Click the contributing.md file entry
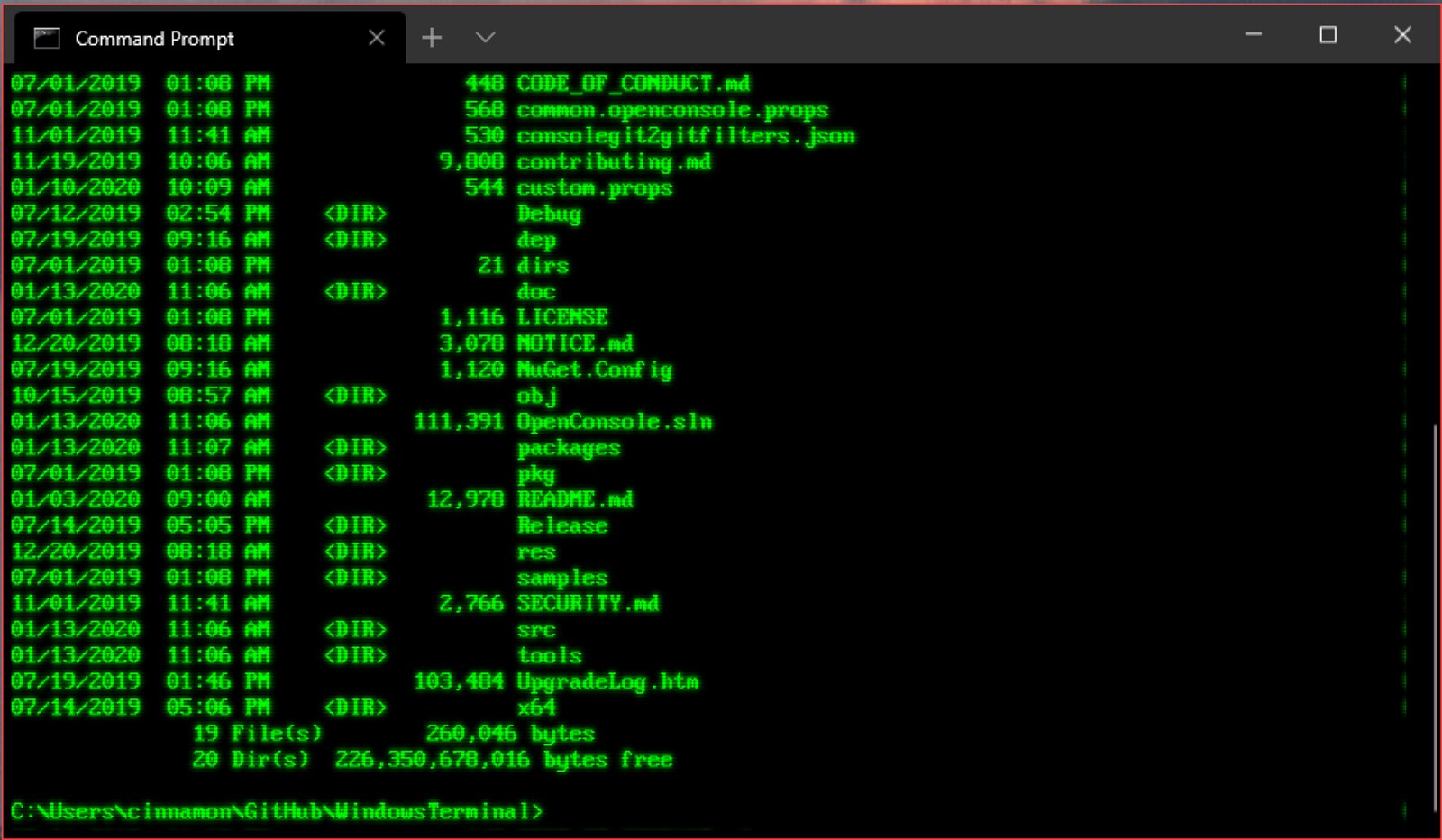1442x840 pixels. [614, 161]
